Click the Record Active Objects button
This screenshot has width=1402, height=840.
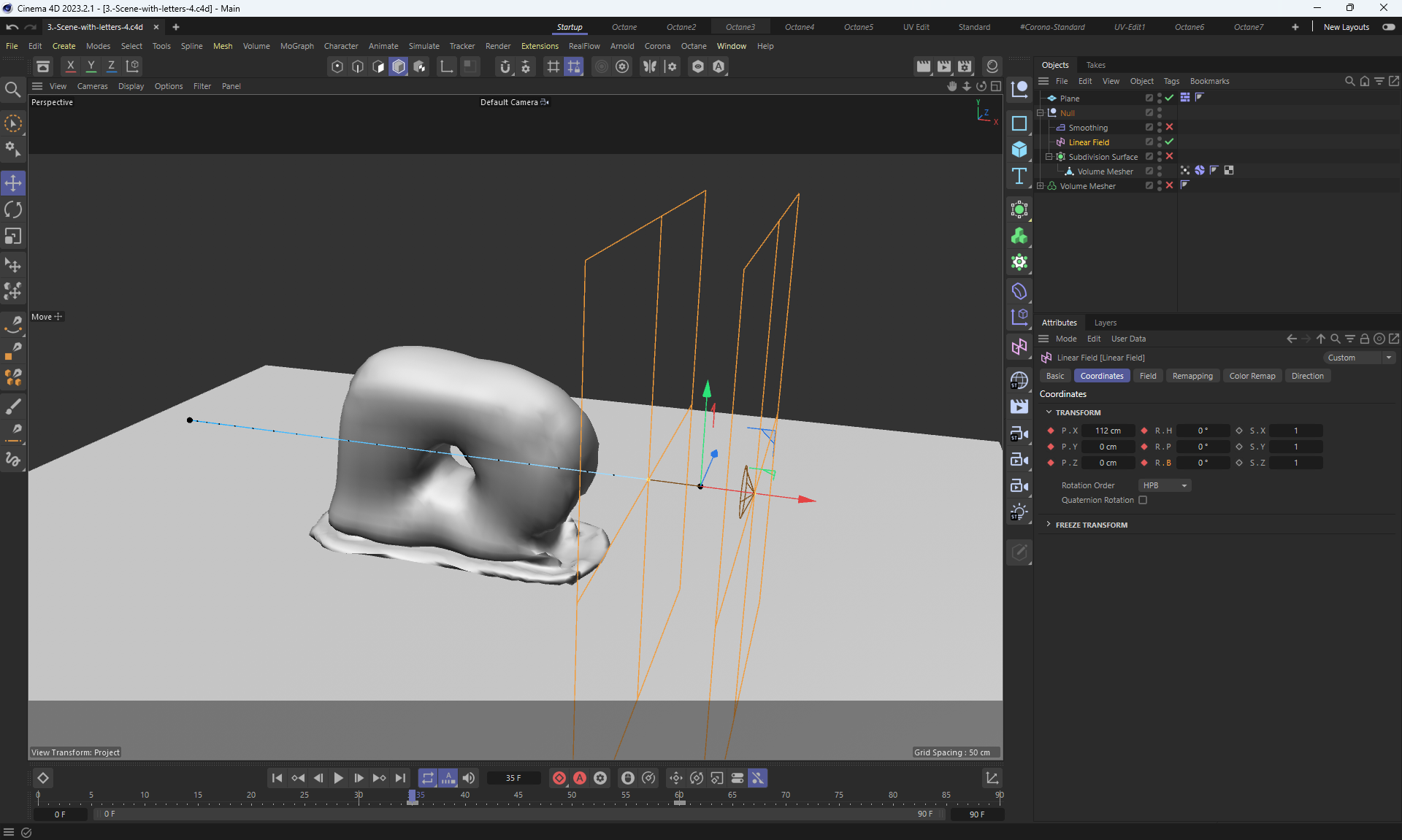click(559, 778)
